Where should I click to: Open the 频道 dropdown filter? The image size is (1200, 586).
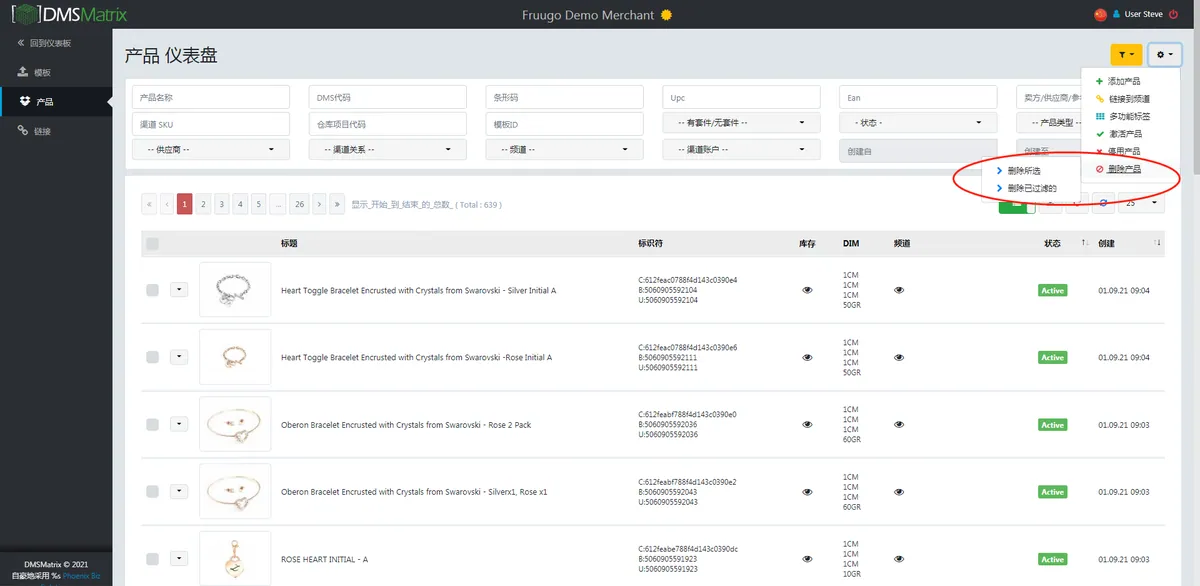(564, 149)
